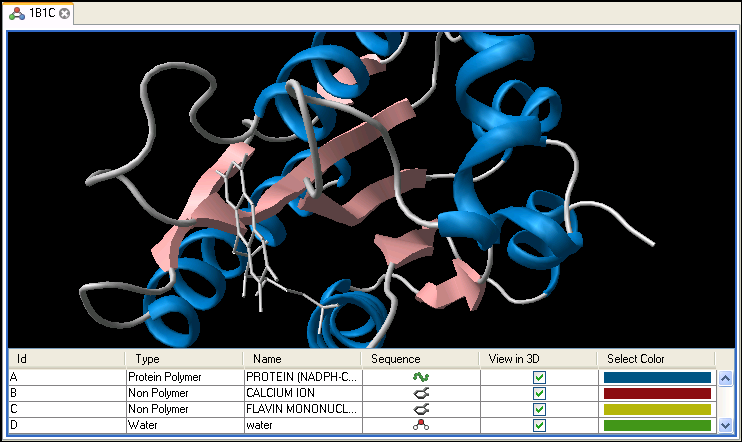Viewport: 742px width, 442px height.
Task: Select the Id cell 'B'
Action: click(67, 393)
